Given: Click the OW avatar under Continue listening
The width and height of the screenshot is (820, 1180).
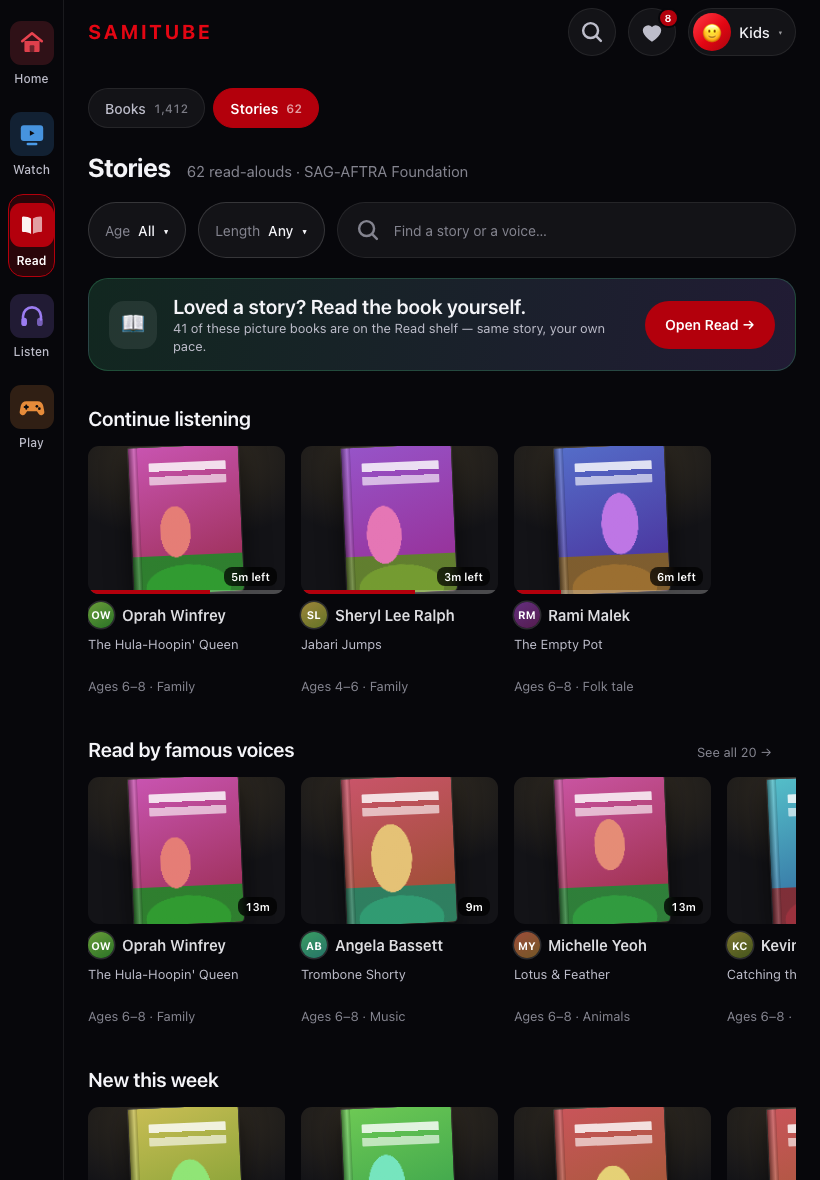Looking at the screenshot, I should pyautogui.click(x=101, y=615).
